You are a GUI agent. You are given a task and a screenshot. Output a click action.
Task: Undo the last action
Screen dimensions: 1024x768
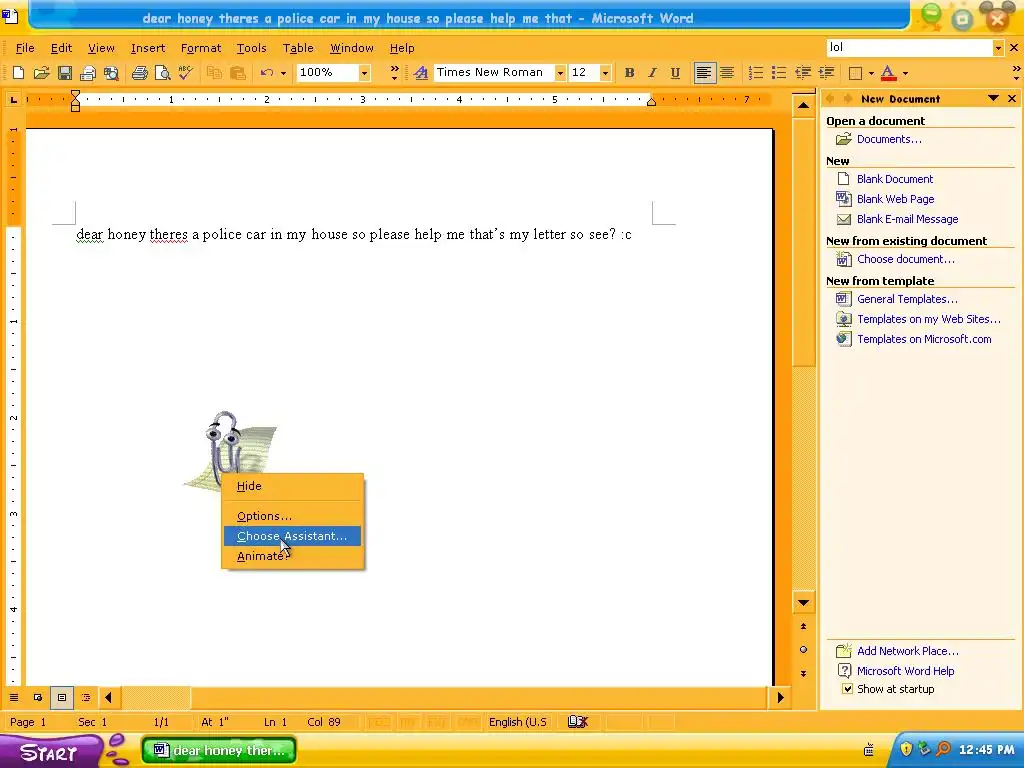266,72
